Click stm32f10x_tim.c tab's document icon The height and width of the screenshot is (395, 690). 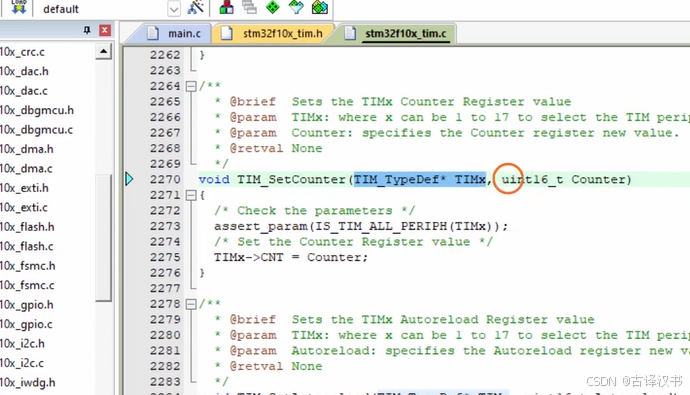tap(350, 33)
